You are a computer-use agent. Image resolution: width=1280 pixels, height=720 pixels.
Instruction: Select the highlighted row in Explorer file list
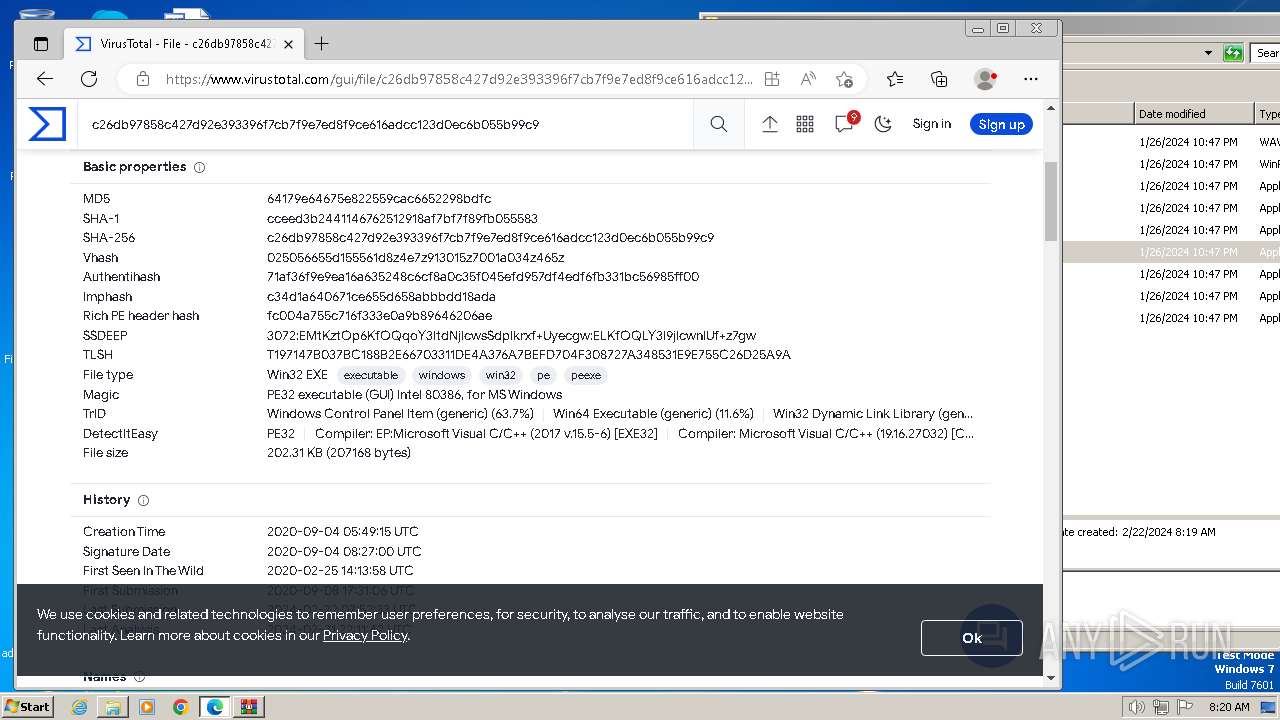pyautogui.click(x=1171, y=252)
